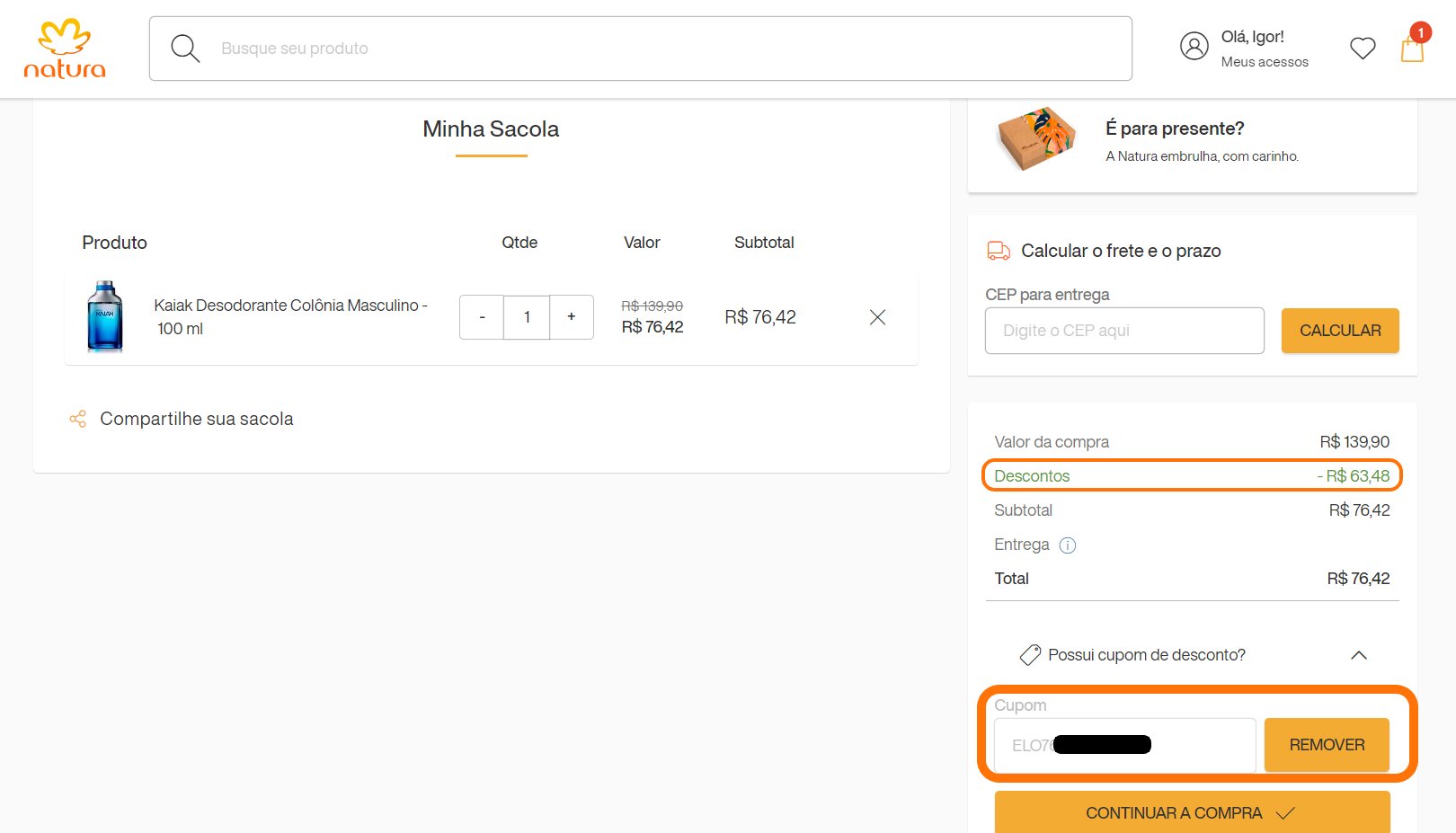Open the gift box image

(1036, 138)
